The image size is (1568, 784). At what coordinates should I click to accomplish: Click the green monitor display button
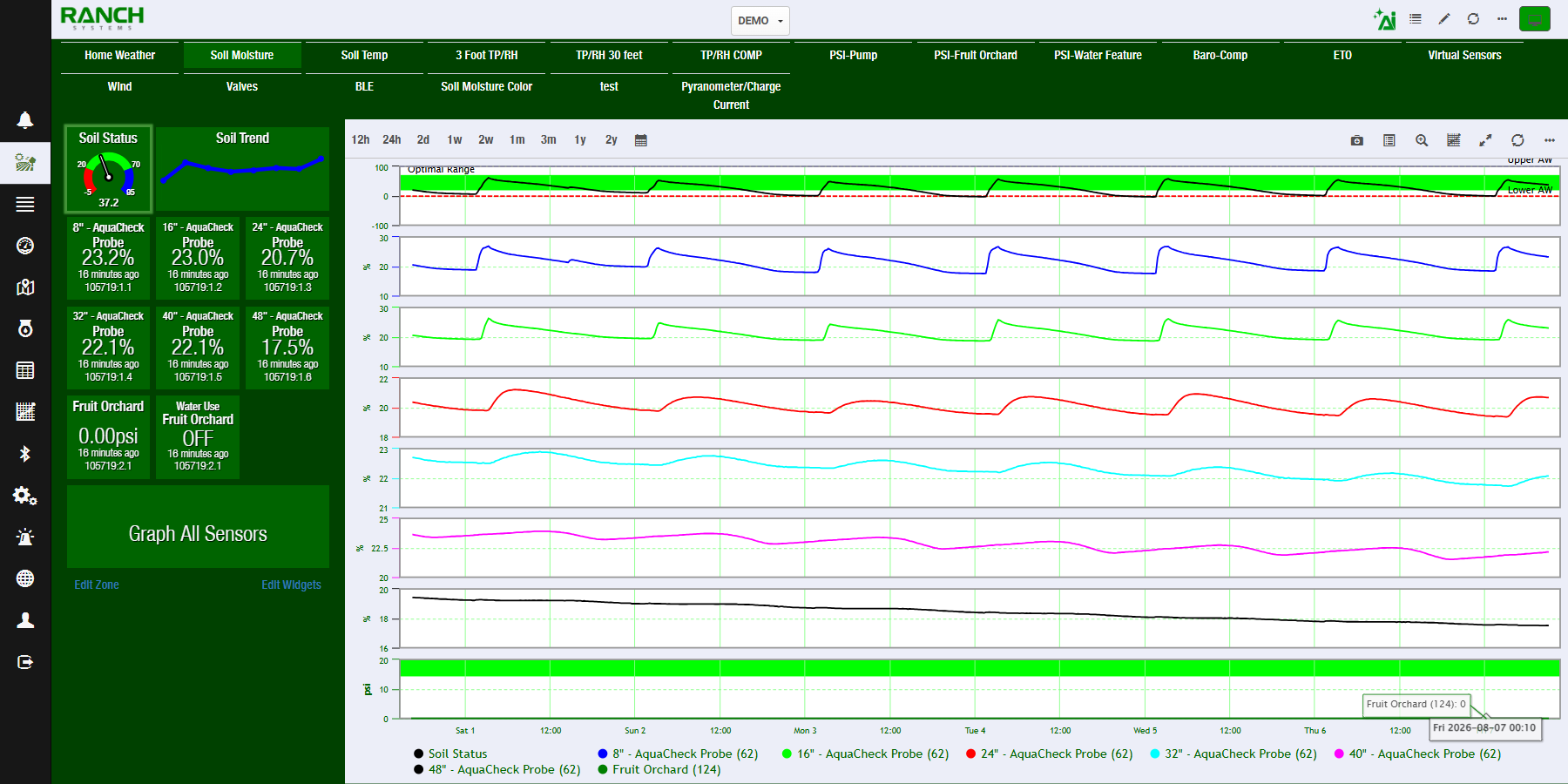click(x=1535, y=18)
